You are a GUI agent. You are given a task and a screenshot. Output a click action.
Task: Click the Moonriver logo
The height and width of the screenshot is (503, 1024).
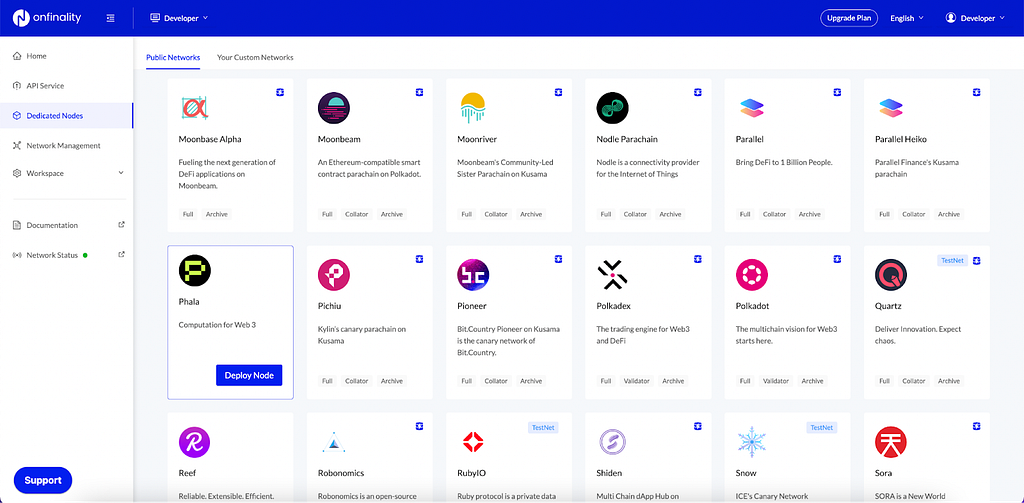[x=473, y=108]
